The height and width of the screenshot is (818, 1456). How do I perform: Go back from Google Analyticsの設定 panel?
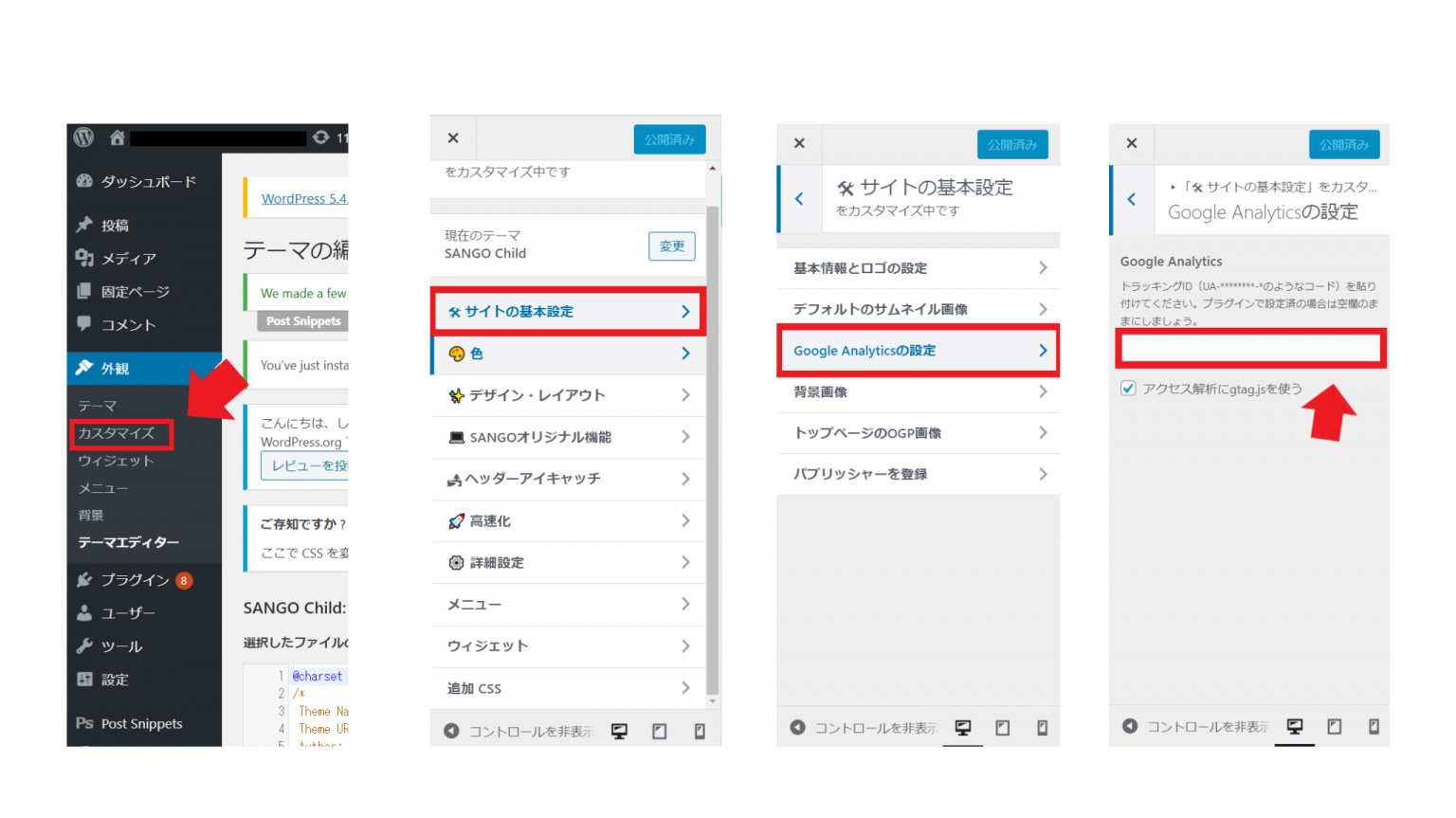[1132, 199]
